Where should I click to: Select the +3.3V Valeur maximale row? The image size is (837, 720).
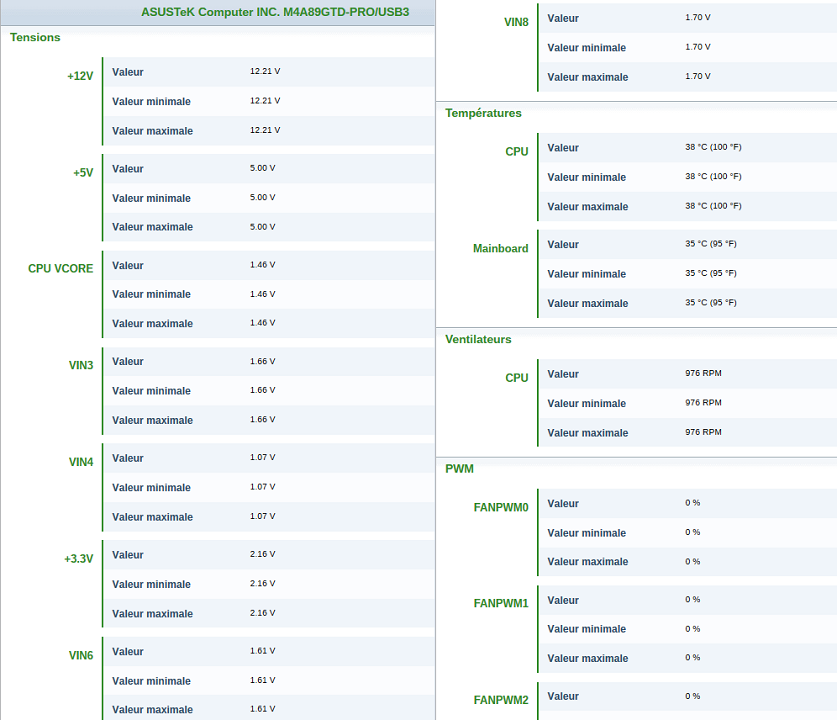coord(269,613)
